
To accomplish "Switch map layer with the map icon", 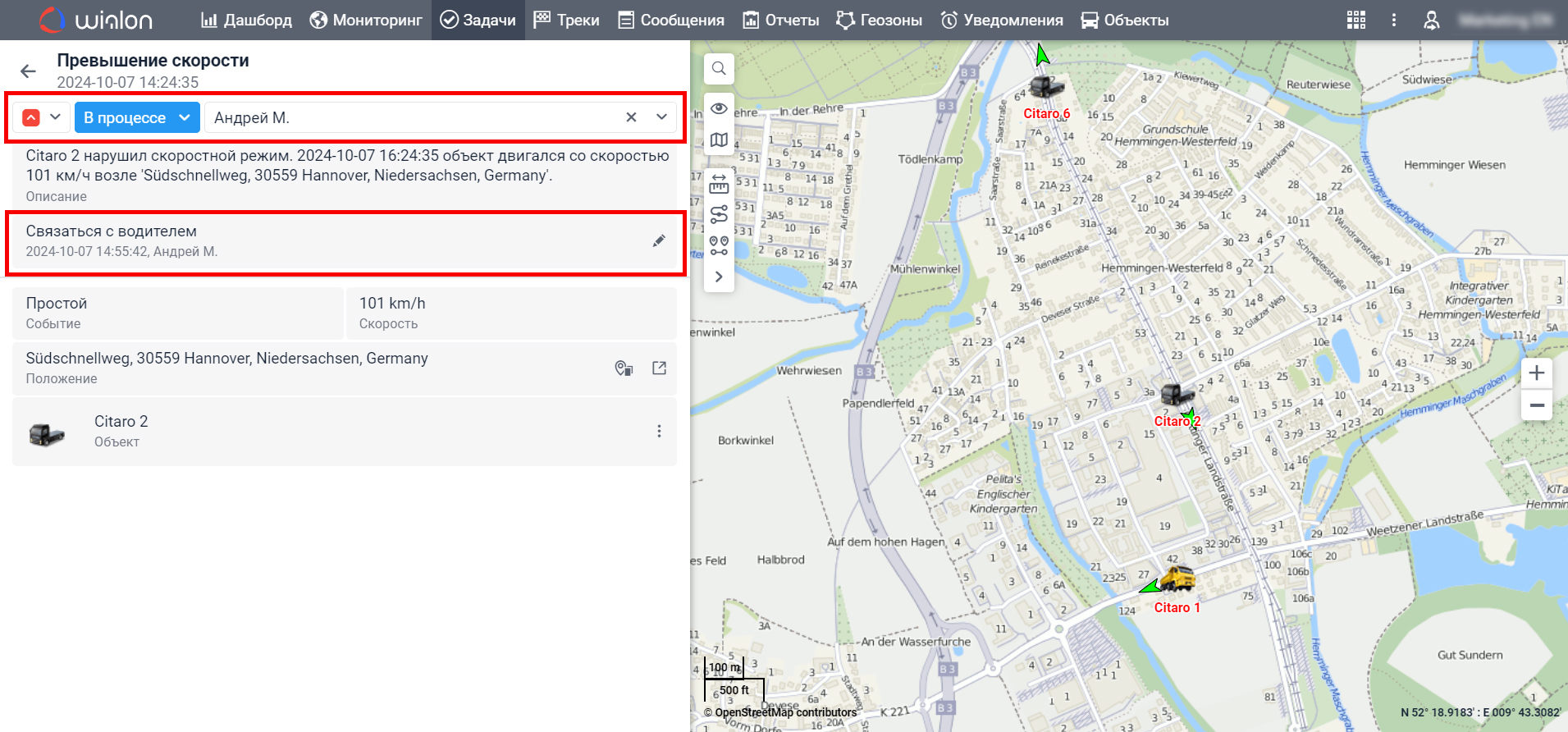I will [719, 140].
